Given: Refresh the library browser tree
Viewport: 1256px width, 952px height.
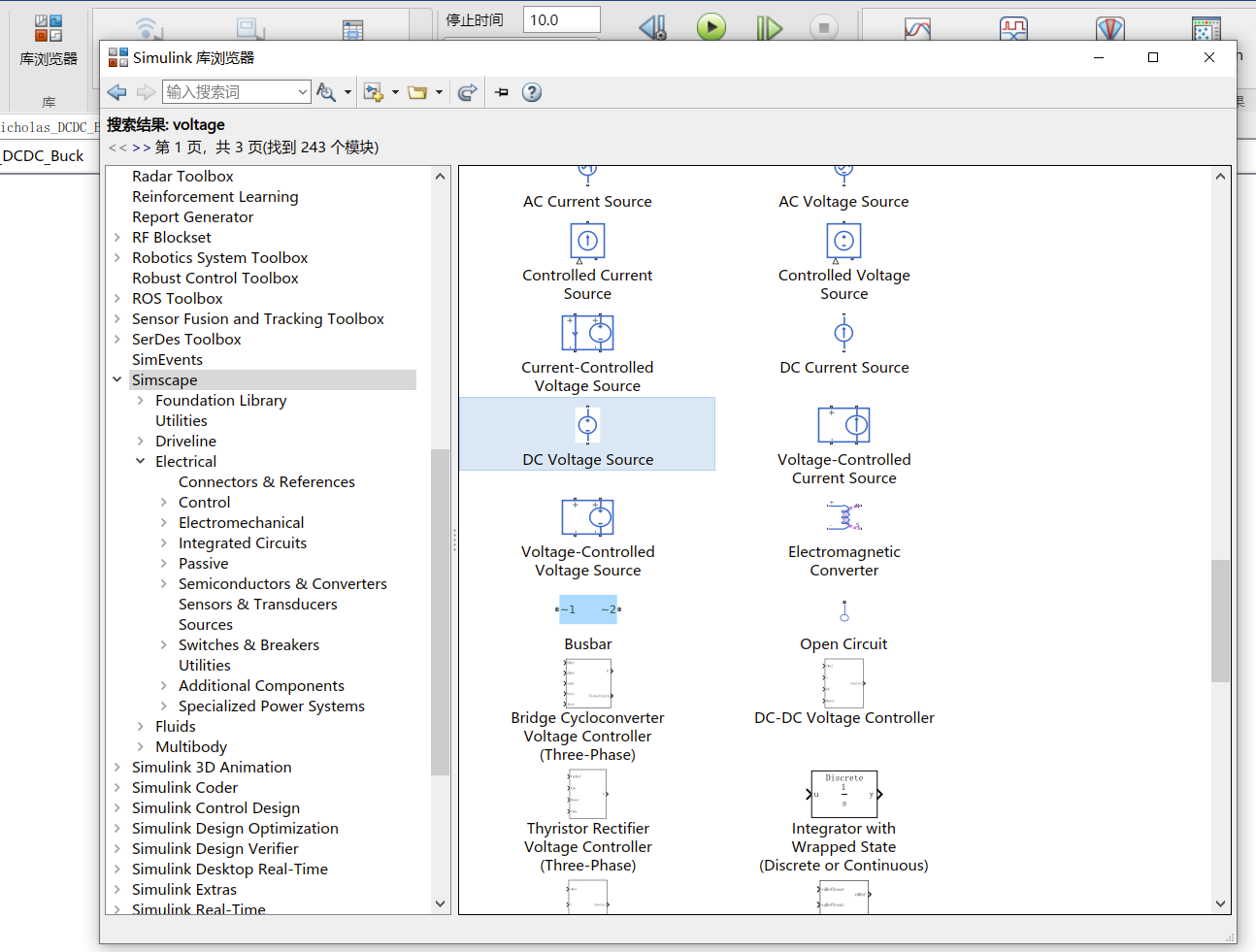Looking at the screenshot, I should (467, 91).
